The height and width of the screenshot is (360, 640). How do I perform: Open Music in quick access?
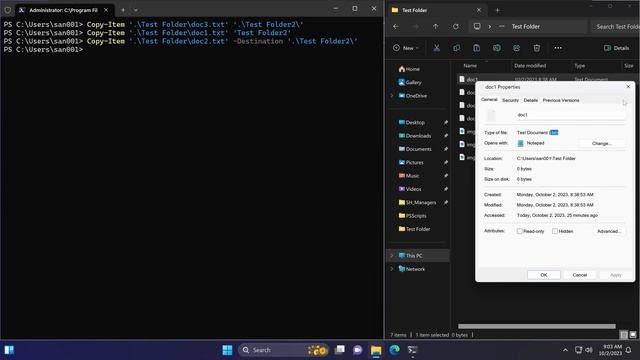[409, 176]
